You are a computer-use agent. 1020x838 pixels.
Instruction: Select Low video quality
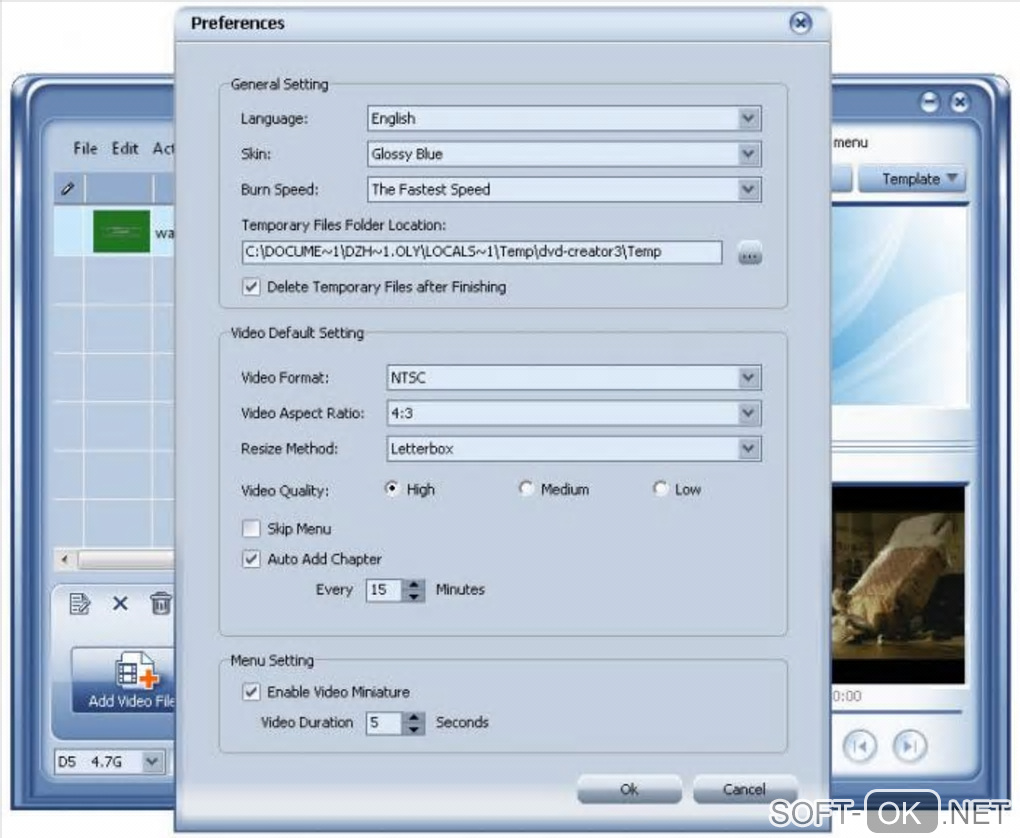pos(660,489)
